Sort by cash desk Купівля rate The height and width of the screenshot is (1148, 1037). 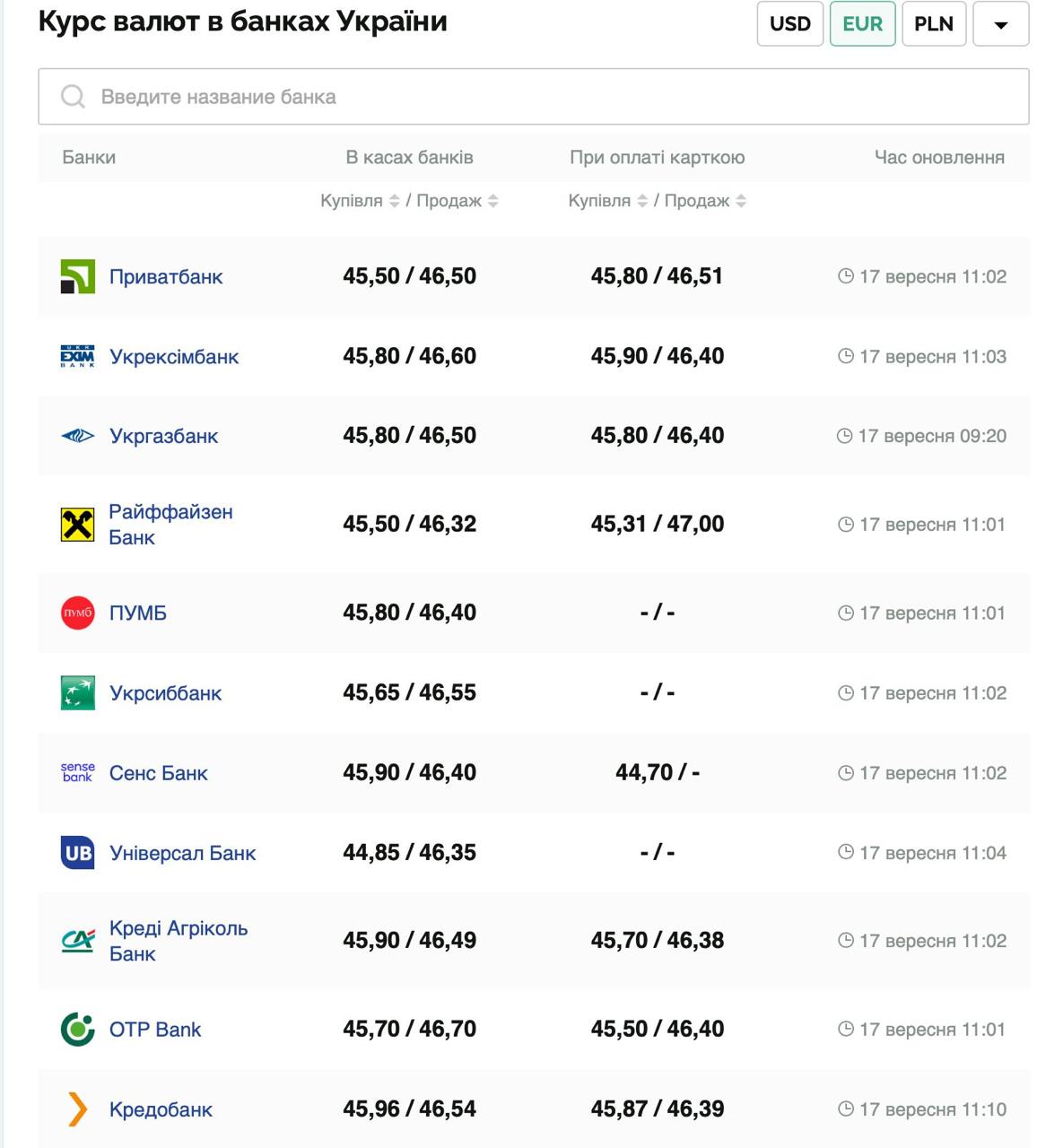pyautogui.click(x=394, y=201)
